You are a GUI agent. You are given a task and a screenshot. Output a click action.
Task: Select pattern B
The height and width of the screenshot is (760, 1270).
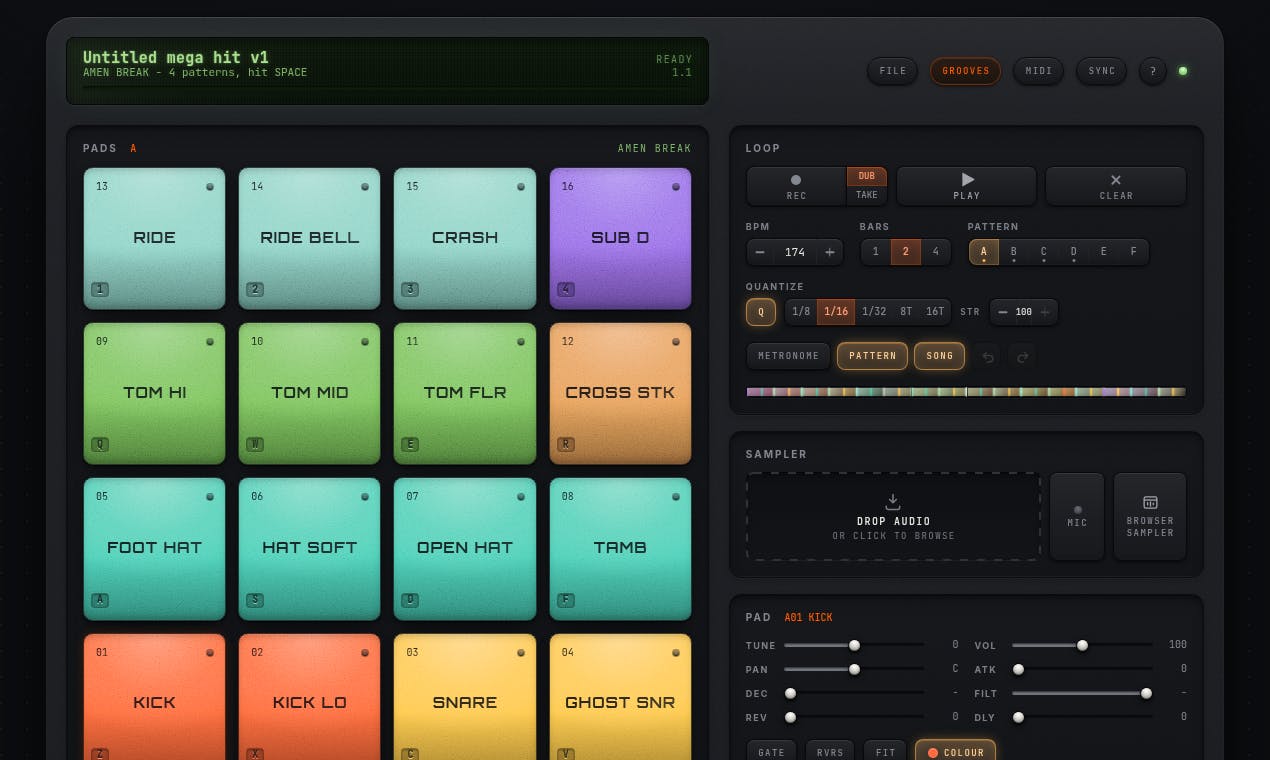[x=1014, y=252]
